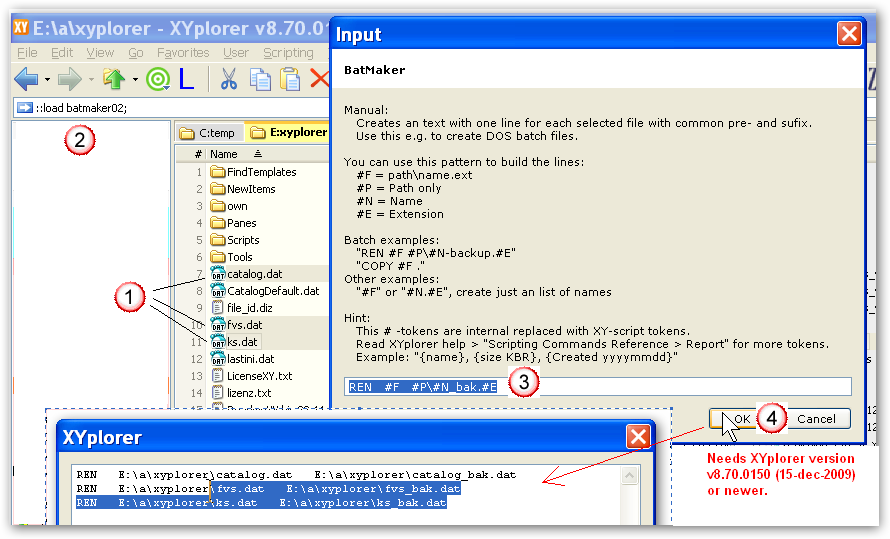The width and height of the screenshot is (890, 539).
Task: Click the Forward navigation arrow
Action: 70,79
